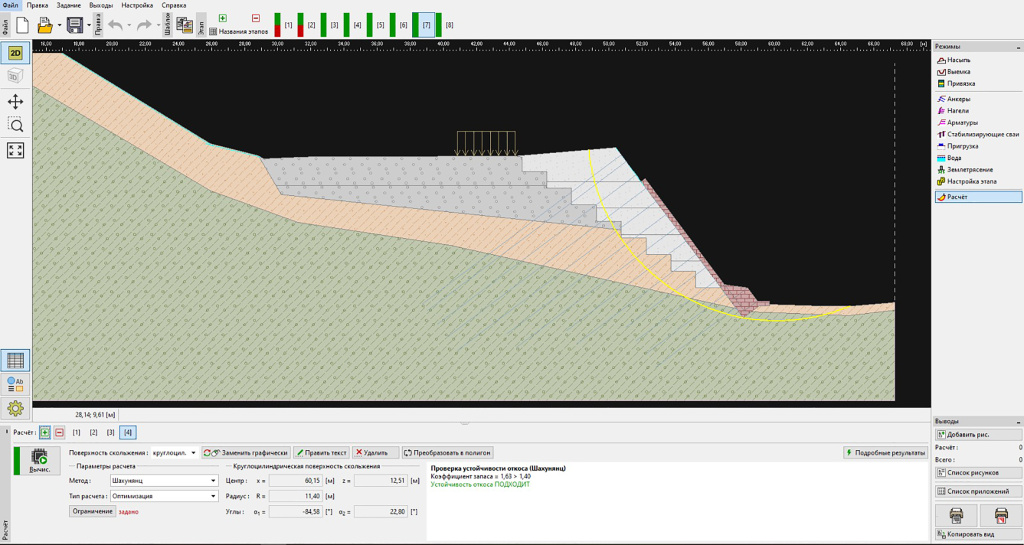This screenshot has width=1024, height=545.
Task: Select construction stage [3]
Action: pyautogui.click(x=330, y=25)
